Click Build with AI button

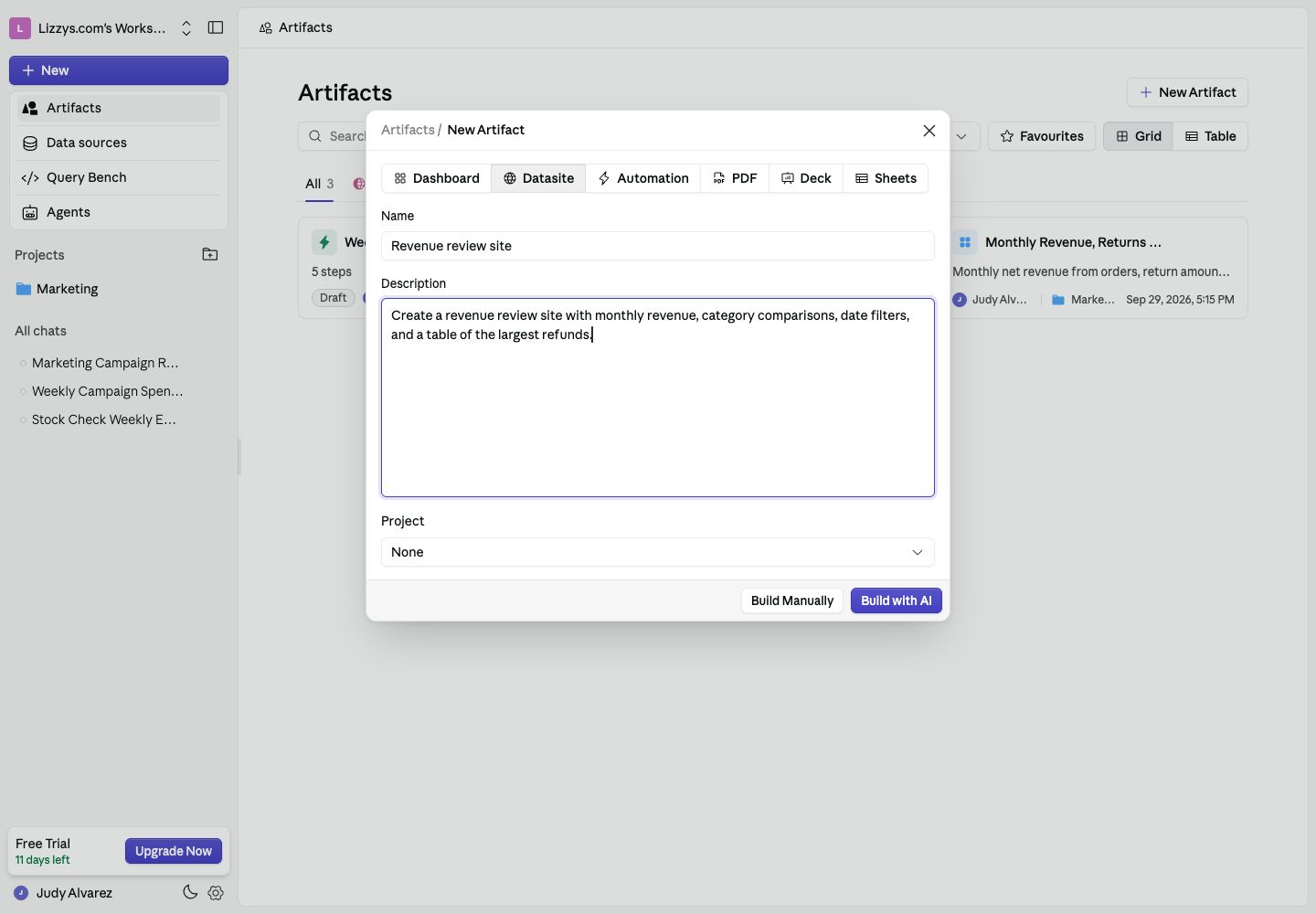(x=897, y=600)
